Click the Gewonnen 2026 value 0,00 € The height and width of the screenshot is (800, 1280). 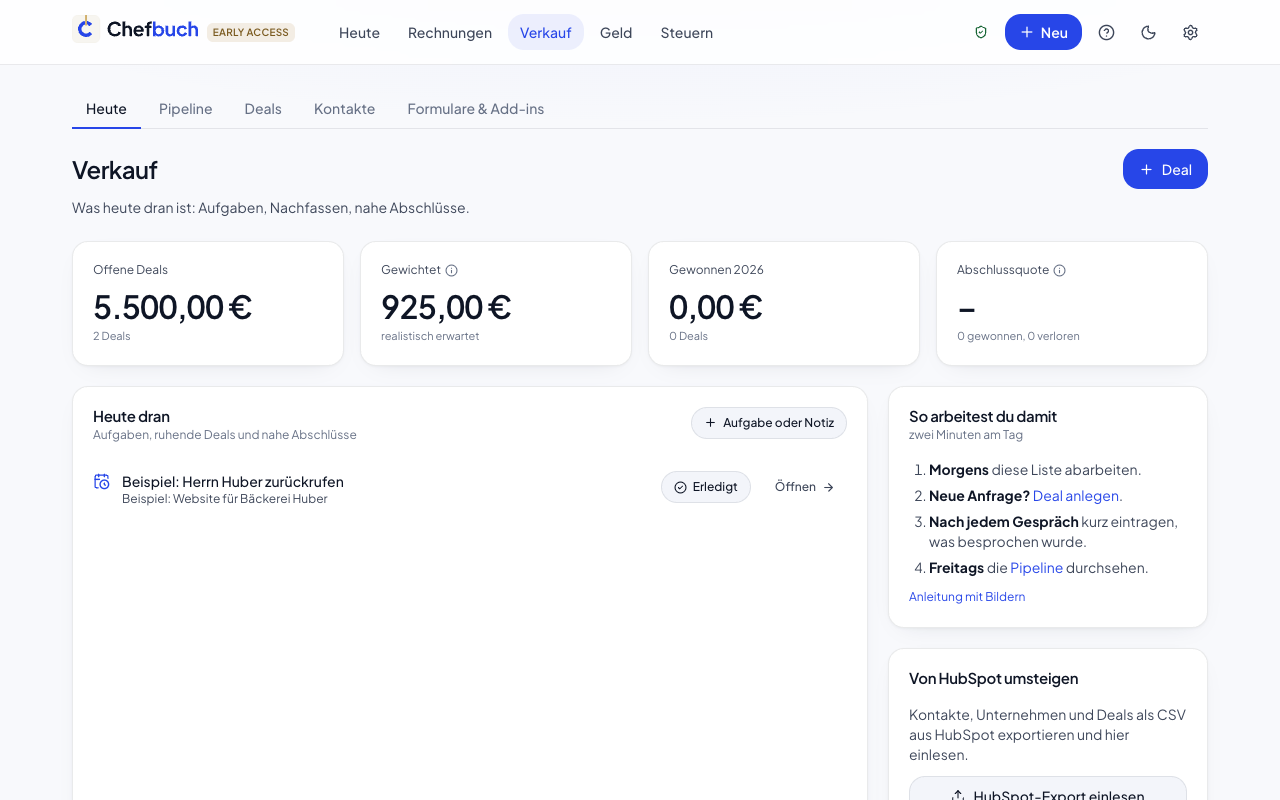[716, 306]
